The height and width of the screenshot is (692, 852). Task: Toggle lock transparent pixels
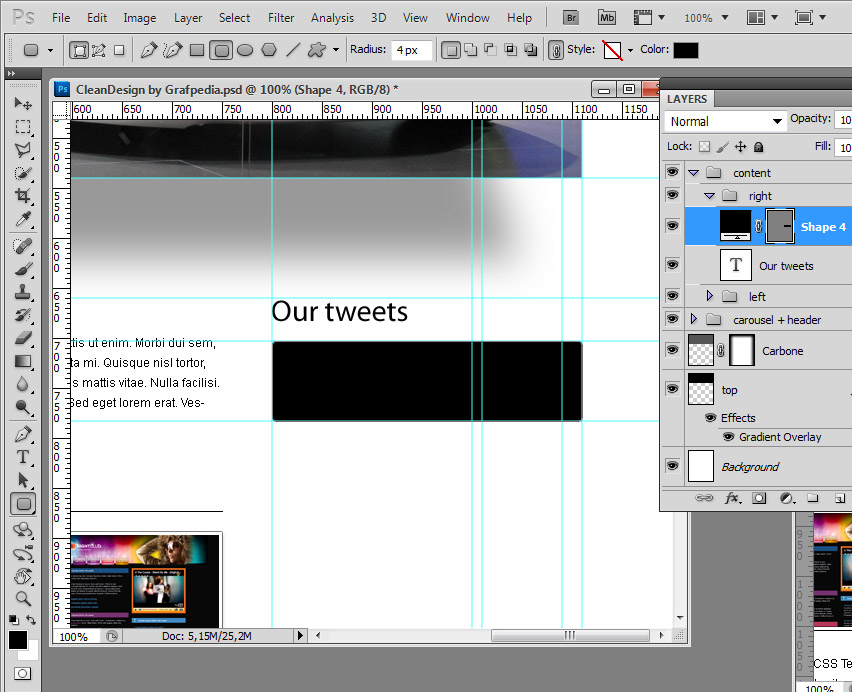tap(705, 147)
